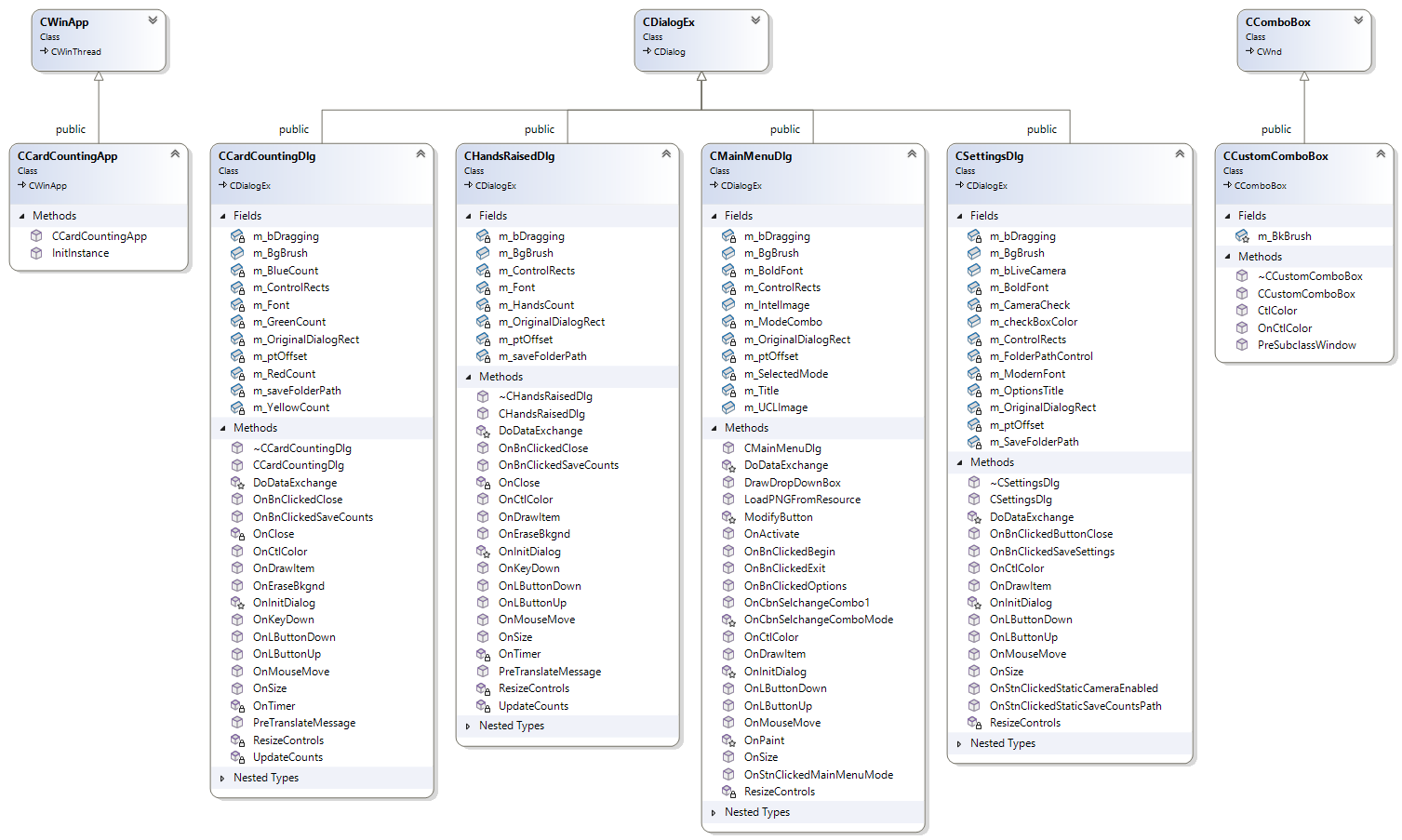Click the OnPaint method icon in CMainMenuDlg

[x=728, y=740]
